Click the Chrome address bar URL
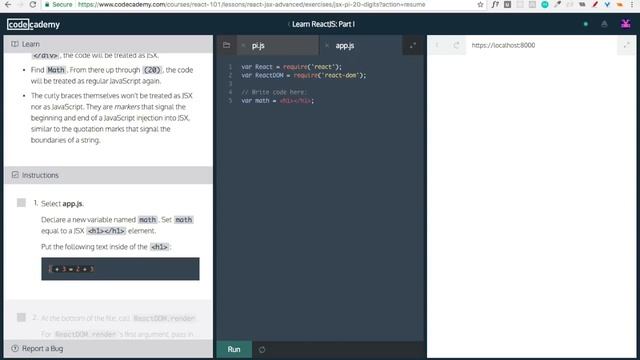Viewport: 640px width, 360px height. coord(251,4)
